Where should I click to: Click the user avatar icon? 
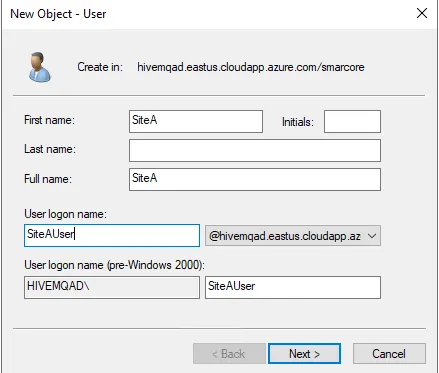pyautogui.click(x=39, y=67)
